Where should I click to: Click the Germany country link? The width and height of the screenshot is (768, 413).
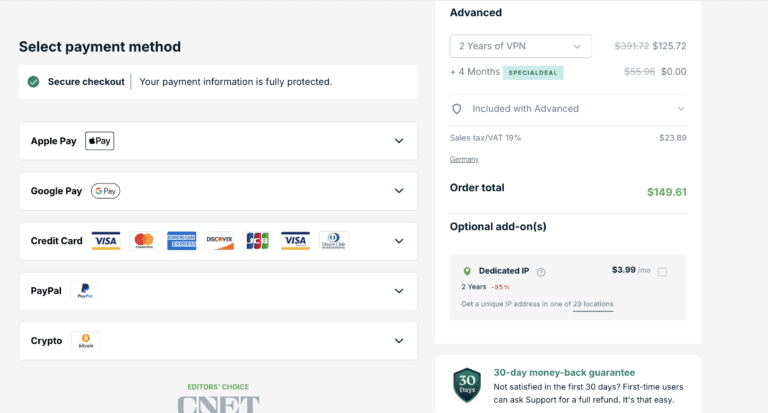pos(464,159)
